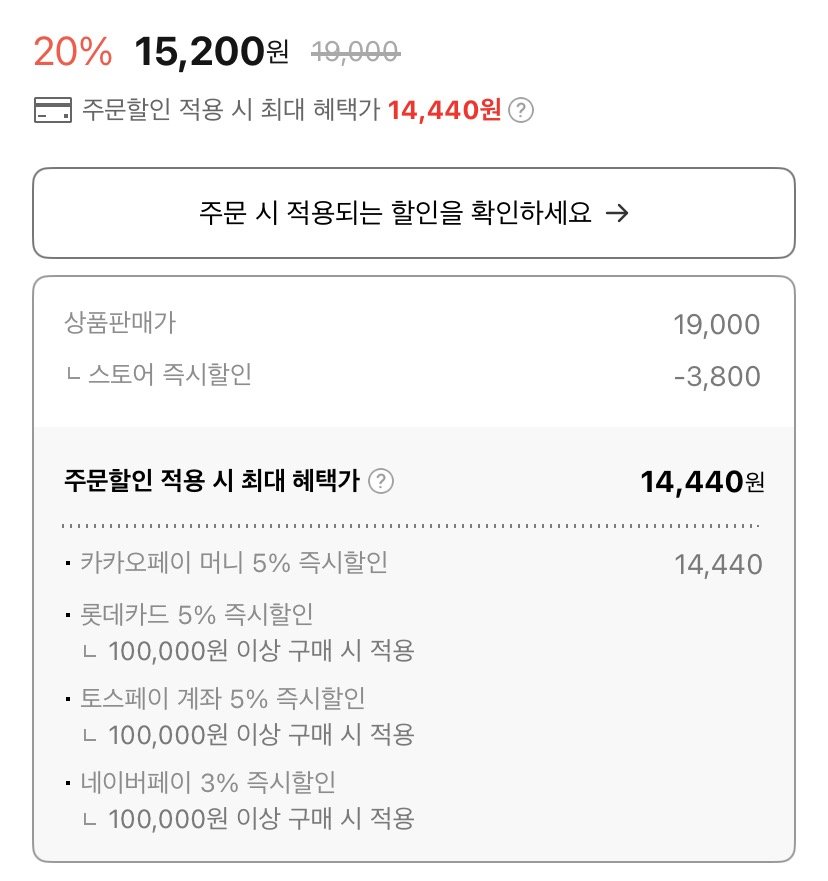This screenshot has height=881, width=828.
Task: Select the 15,200원 sale price
Action: (212, 52)
